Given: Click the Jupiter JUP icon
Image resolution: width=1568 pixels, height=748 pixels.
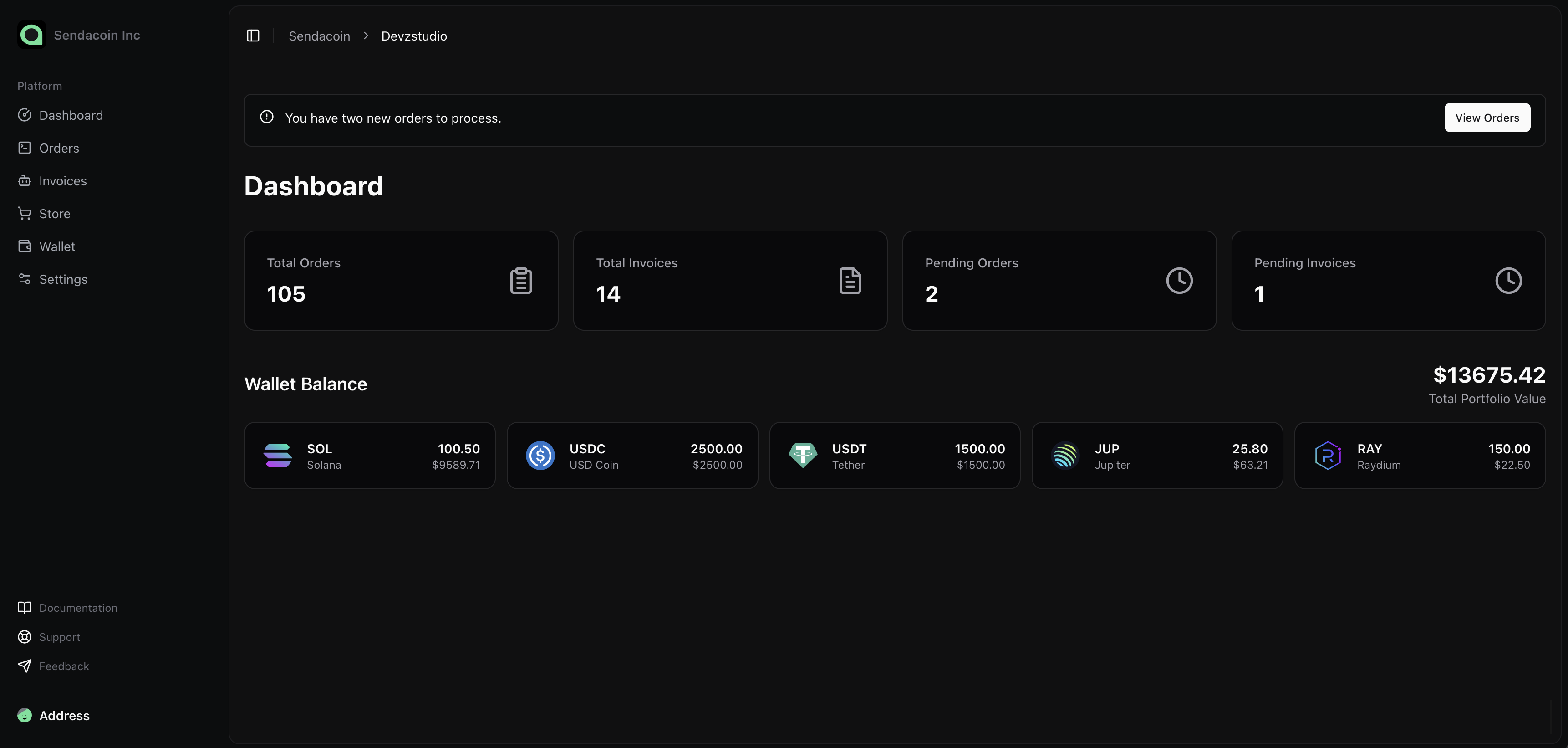Looking at the screenshot, I should click(x=1065, y=456).
